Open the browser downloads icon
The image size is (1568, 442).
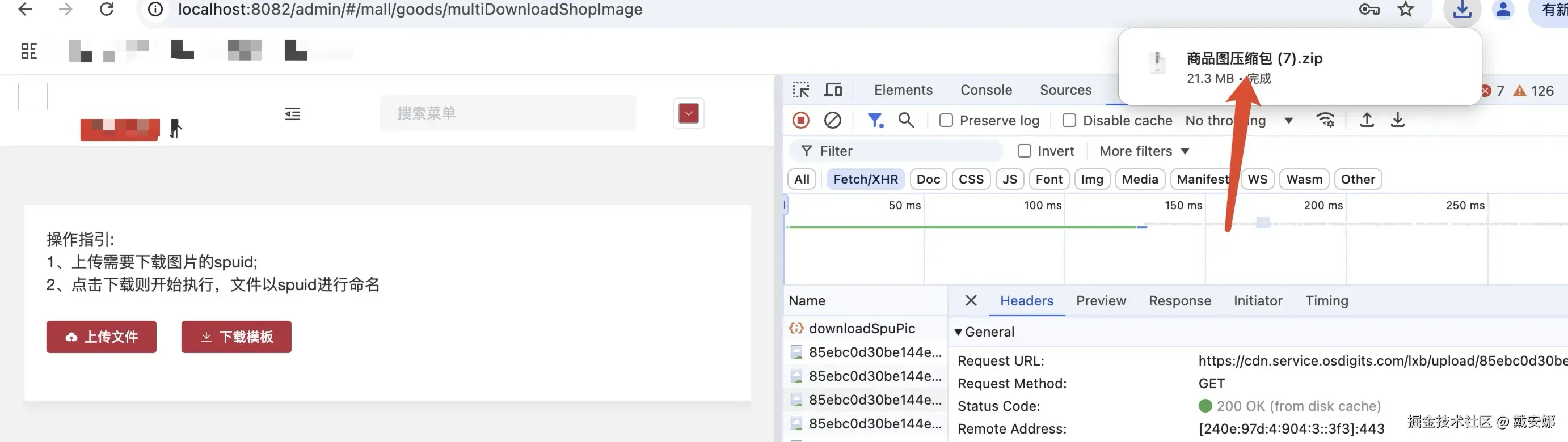[x=1462, y=9]
